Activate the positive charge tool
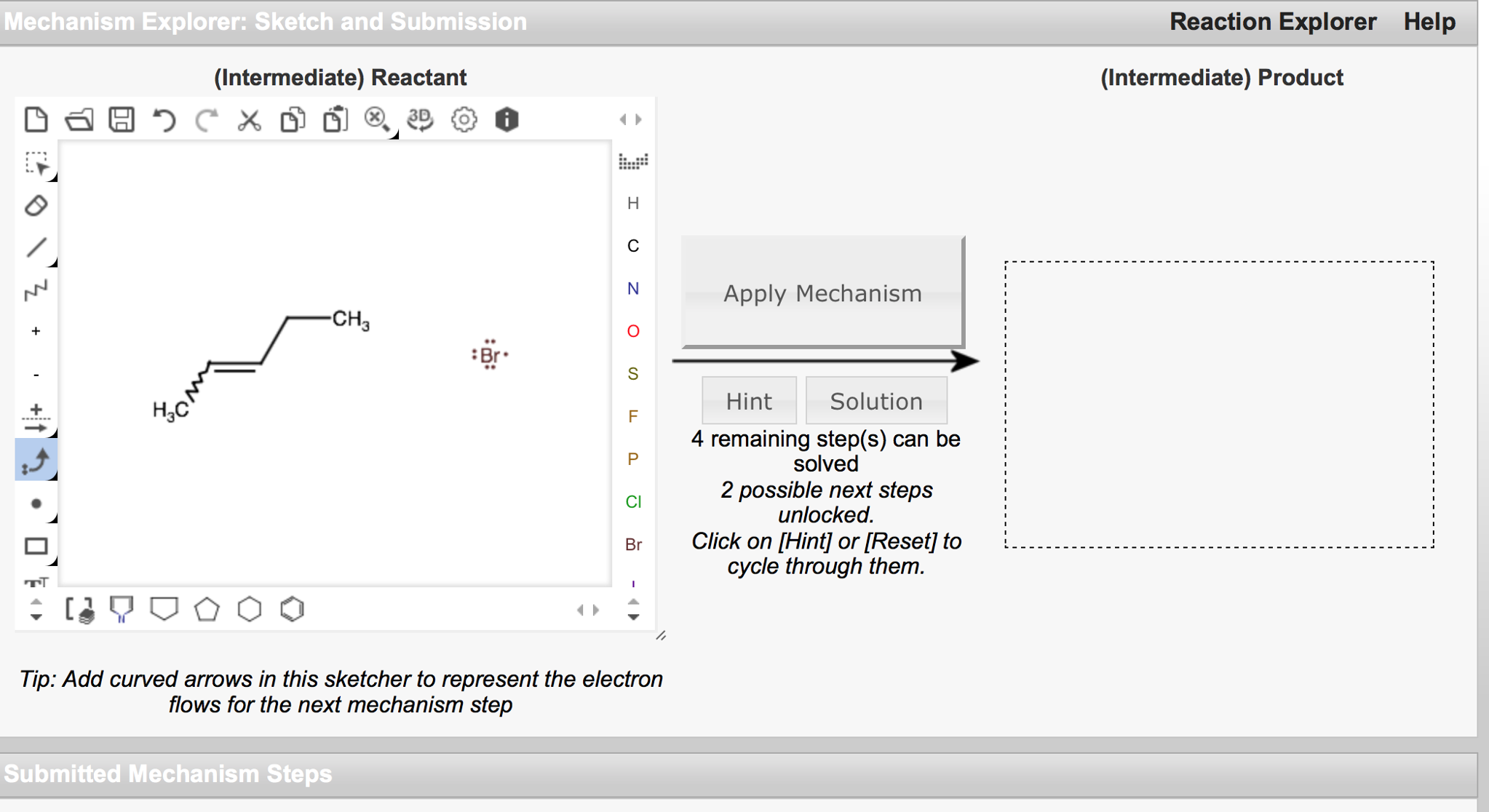 point(34,332)
